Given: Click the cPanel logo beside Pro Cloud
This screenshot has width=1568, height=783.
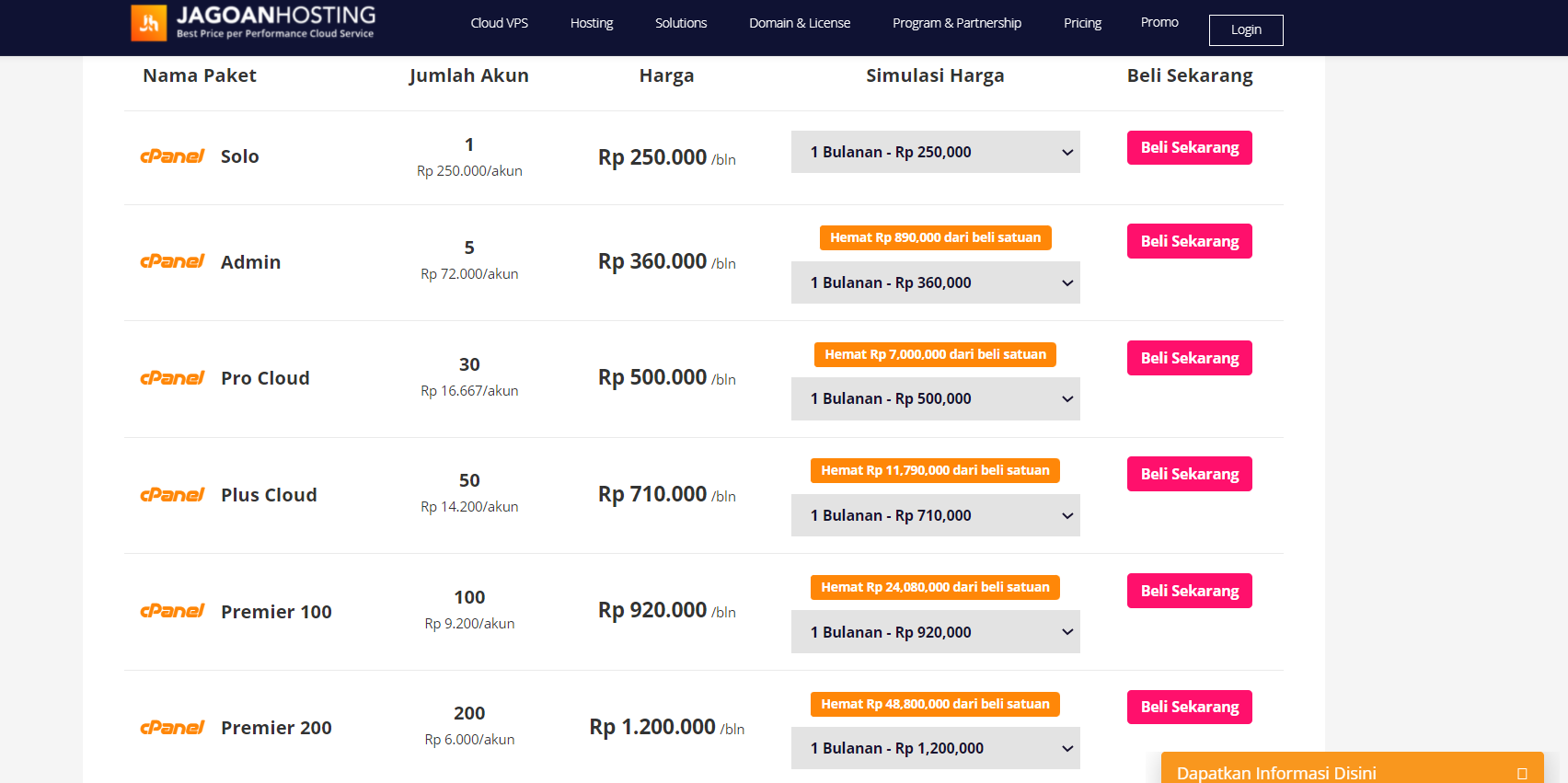Looking at the screenshot, I should [172, 378].
